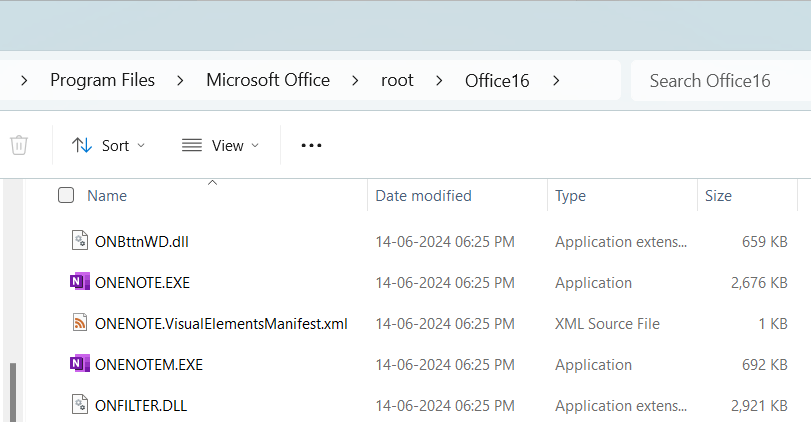
Task: Sort by the Date modified column header
Action: (423, 195)
